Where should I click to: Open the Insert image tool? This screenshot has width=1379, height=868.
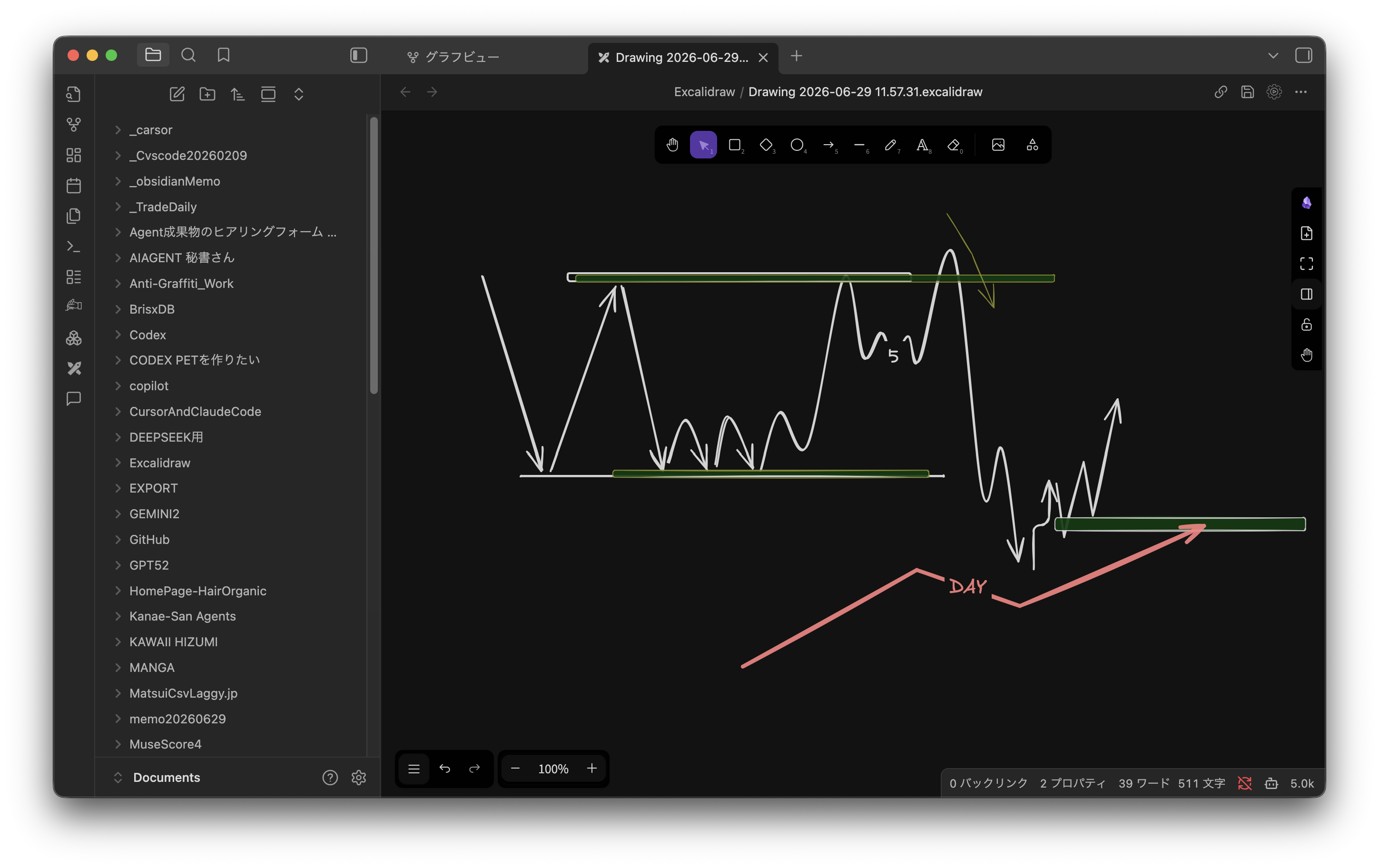click(x=998, y=145)
